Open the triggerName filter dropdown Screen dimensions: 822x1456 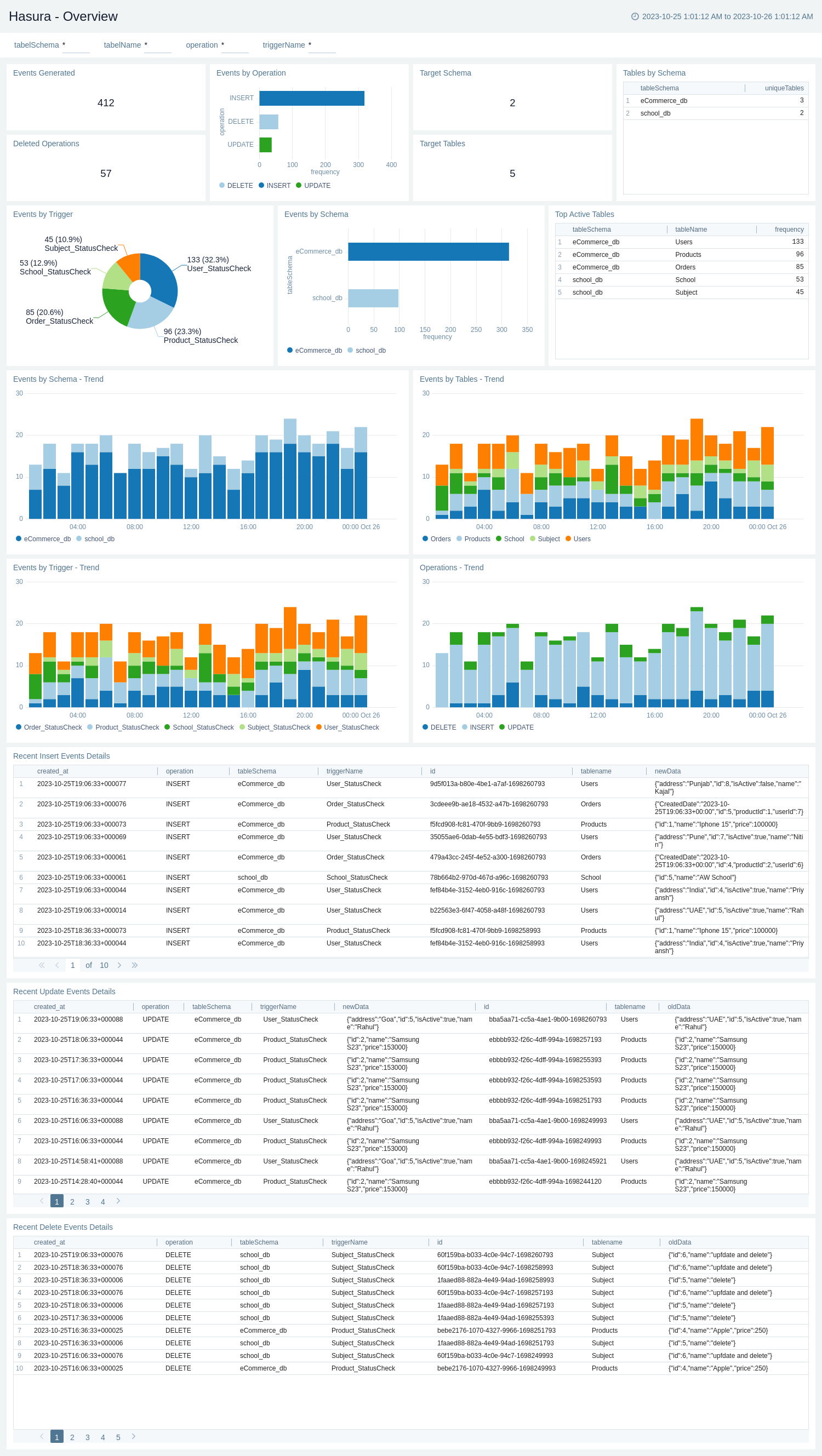pyautogui.click(x=322, y=45)
